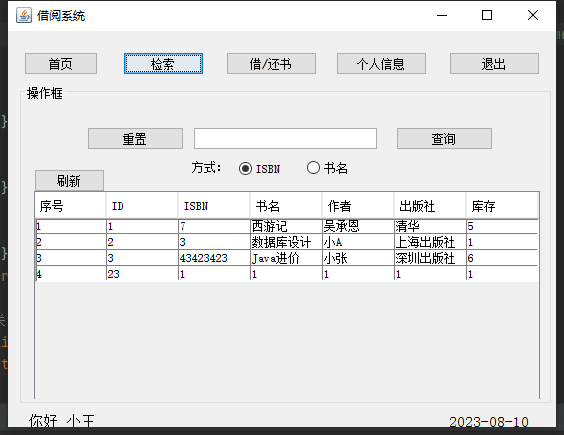Select the 数据库设计 book row
The image size is (564, 435).
[287, 242]
